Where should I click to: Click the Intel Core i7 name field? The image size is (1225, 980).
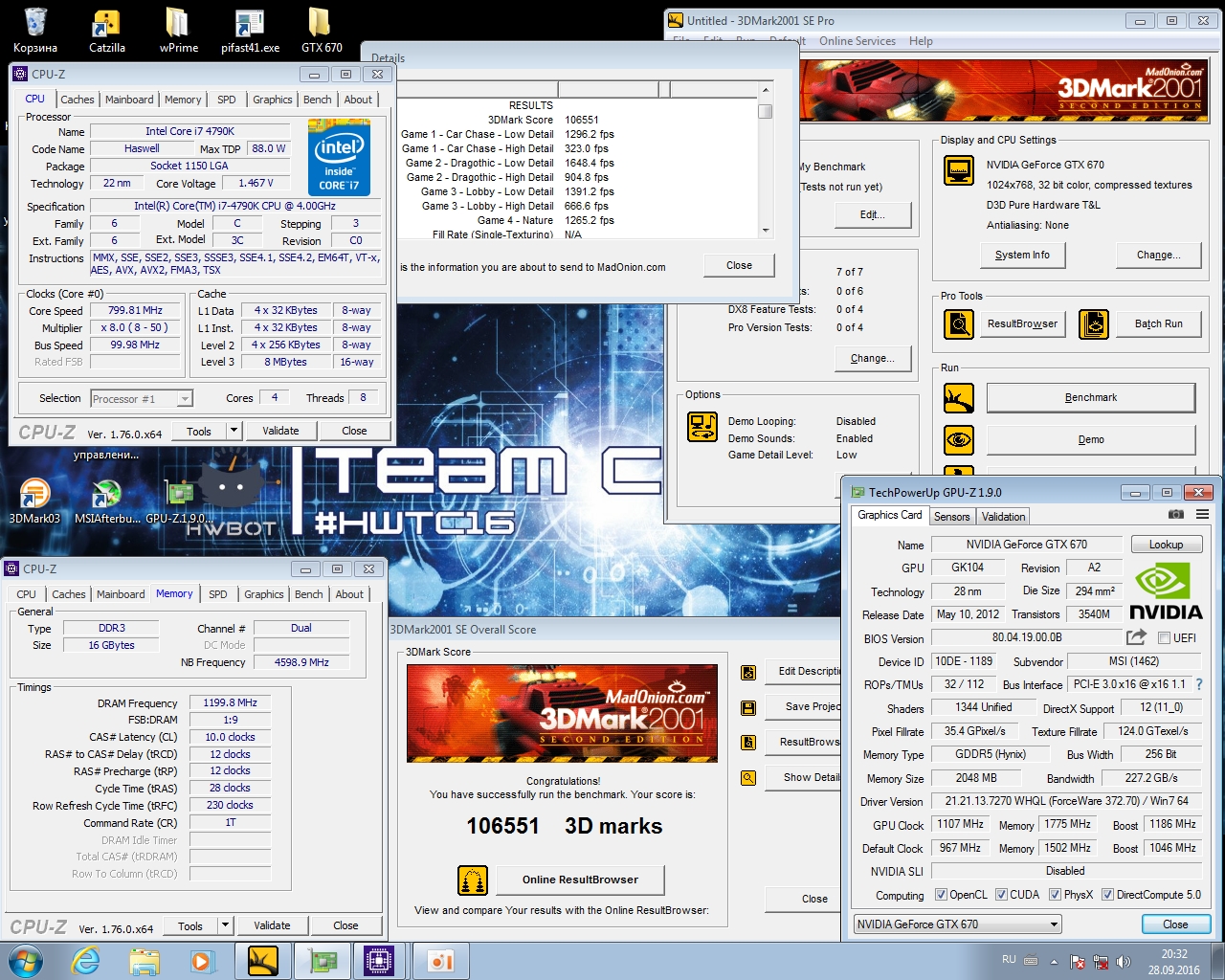(x=189, y=132)
